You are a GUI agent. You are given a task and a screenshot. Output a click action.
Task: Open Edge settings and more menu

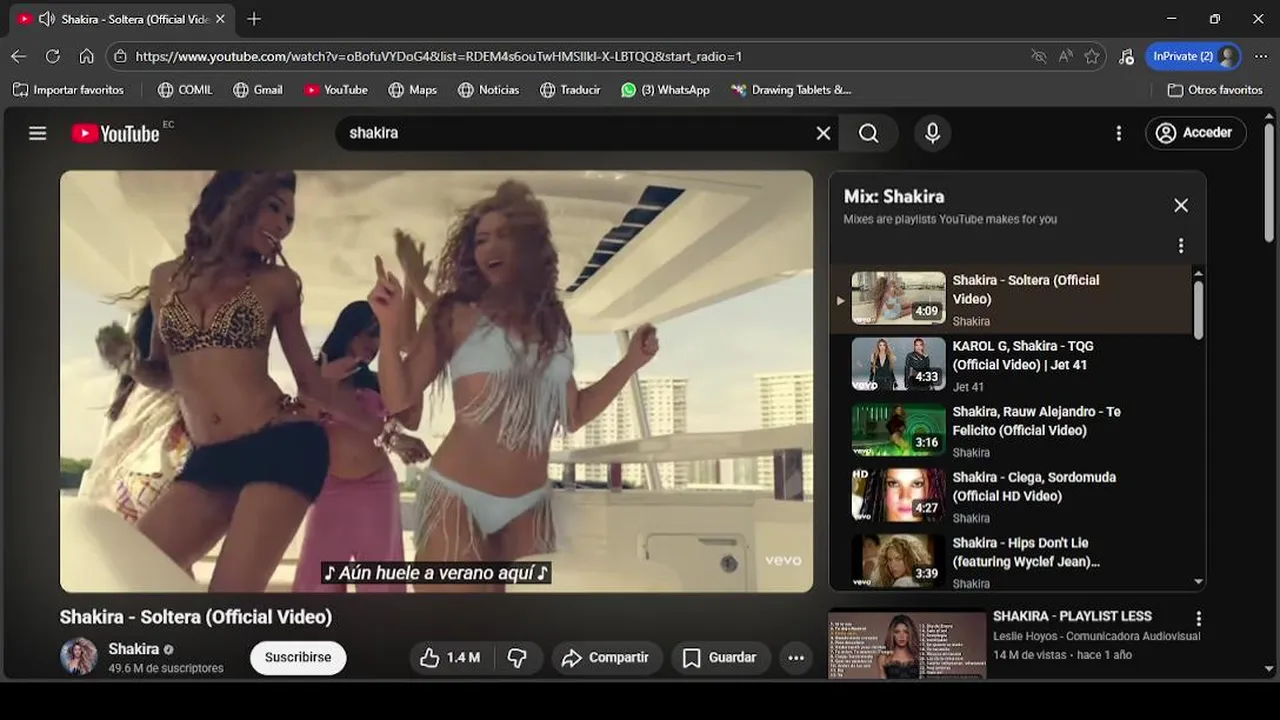[1261, 57]
